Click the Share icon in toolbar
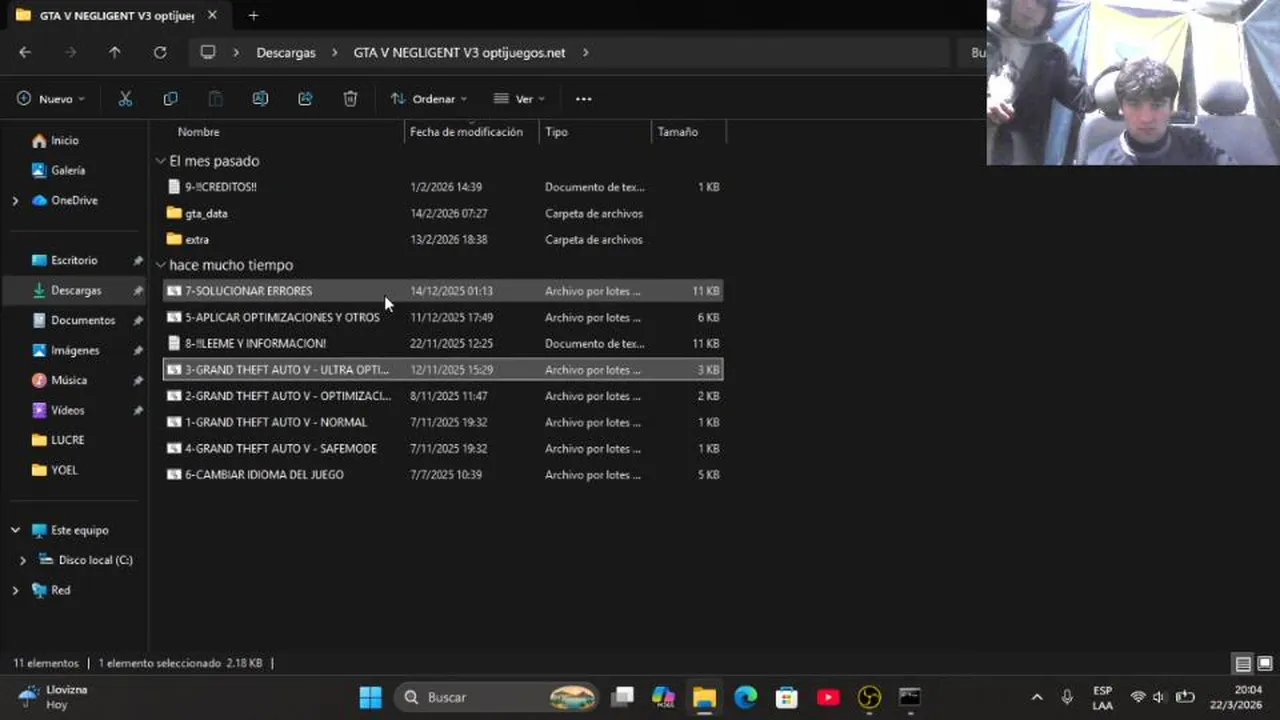 [x=305, y=99]
